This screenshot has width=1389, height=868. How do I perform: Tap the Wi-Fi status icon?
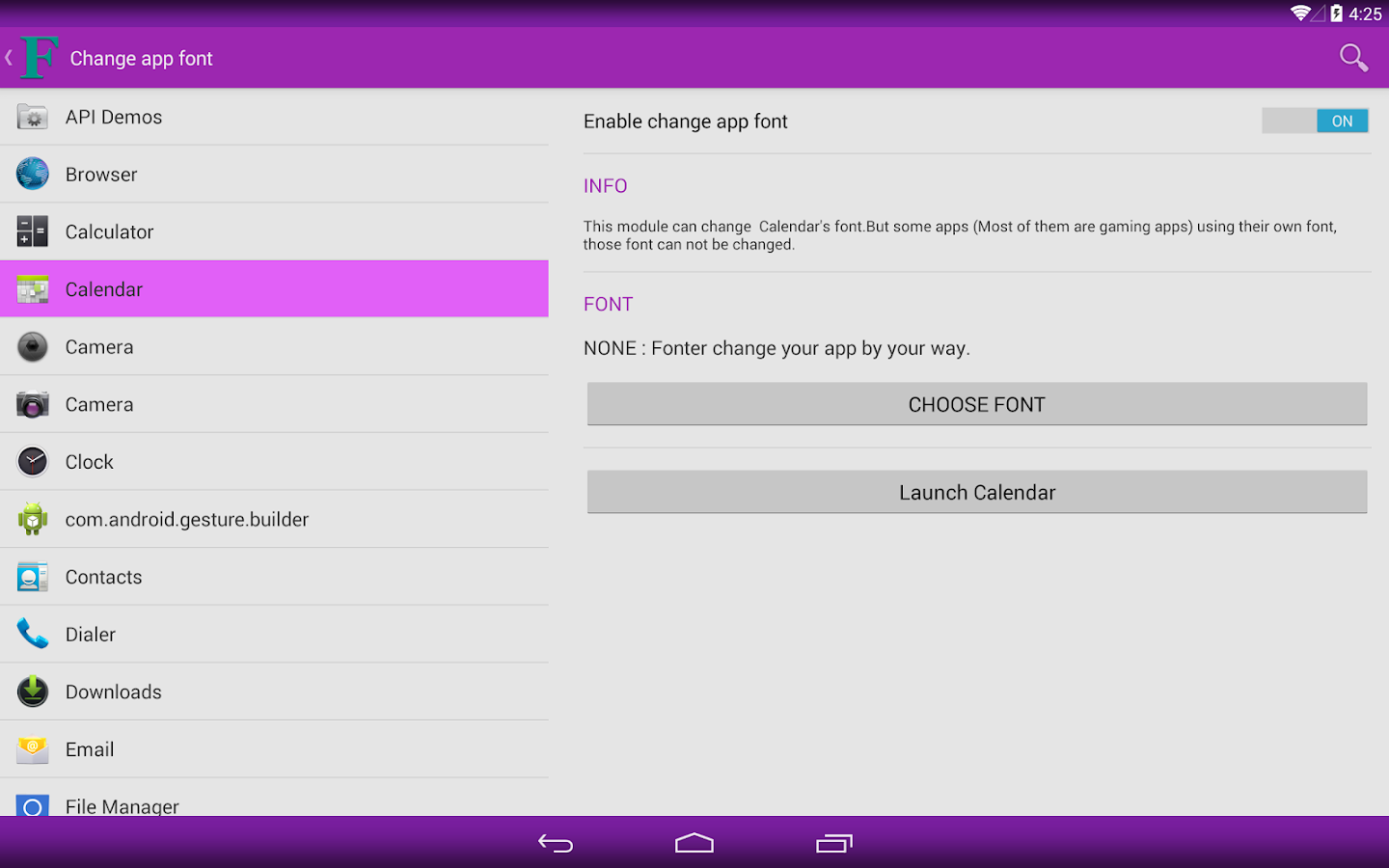point(1301,13)
